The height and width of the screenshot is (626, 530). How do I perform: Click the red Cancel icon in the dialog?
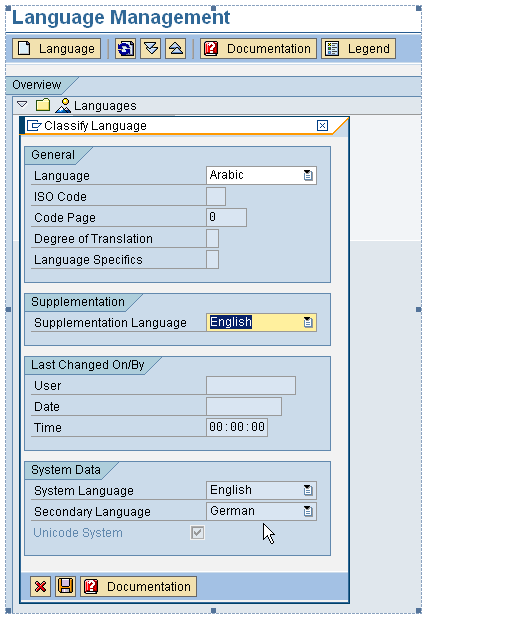(40, 586)
